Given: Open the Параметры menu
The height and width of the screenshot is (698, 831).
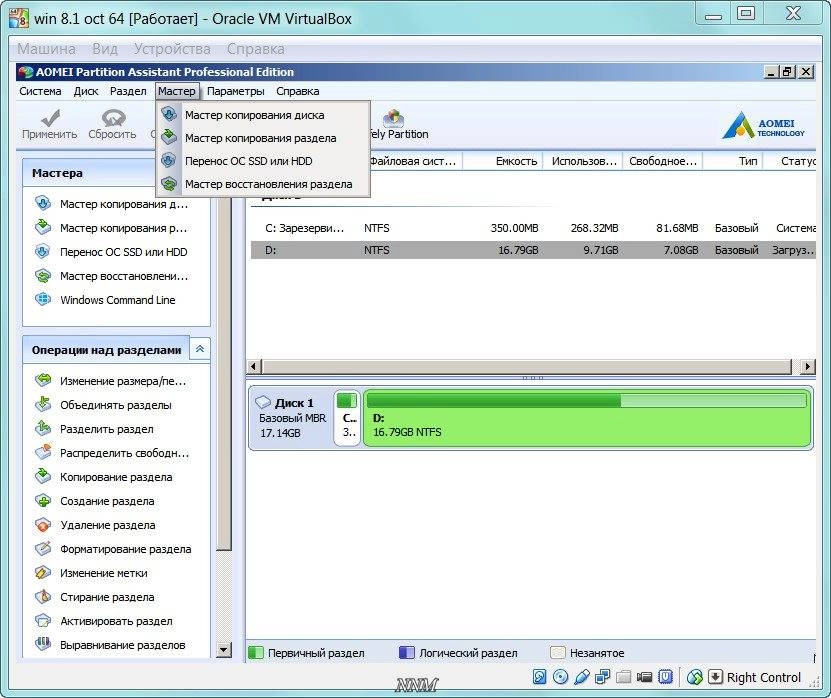Looking at the screenshot, I should coord(236,91).
